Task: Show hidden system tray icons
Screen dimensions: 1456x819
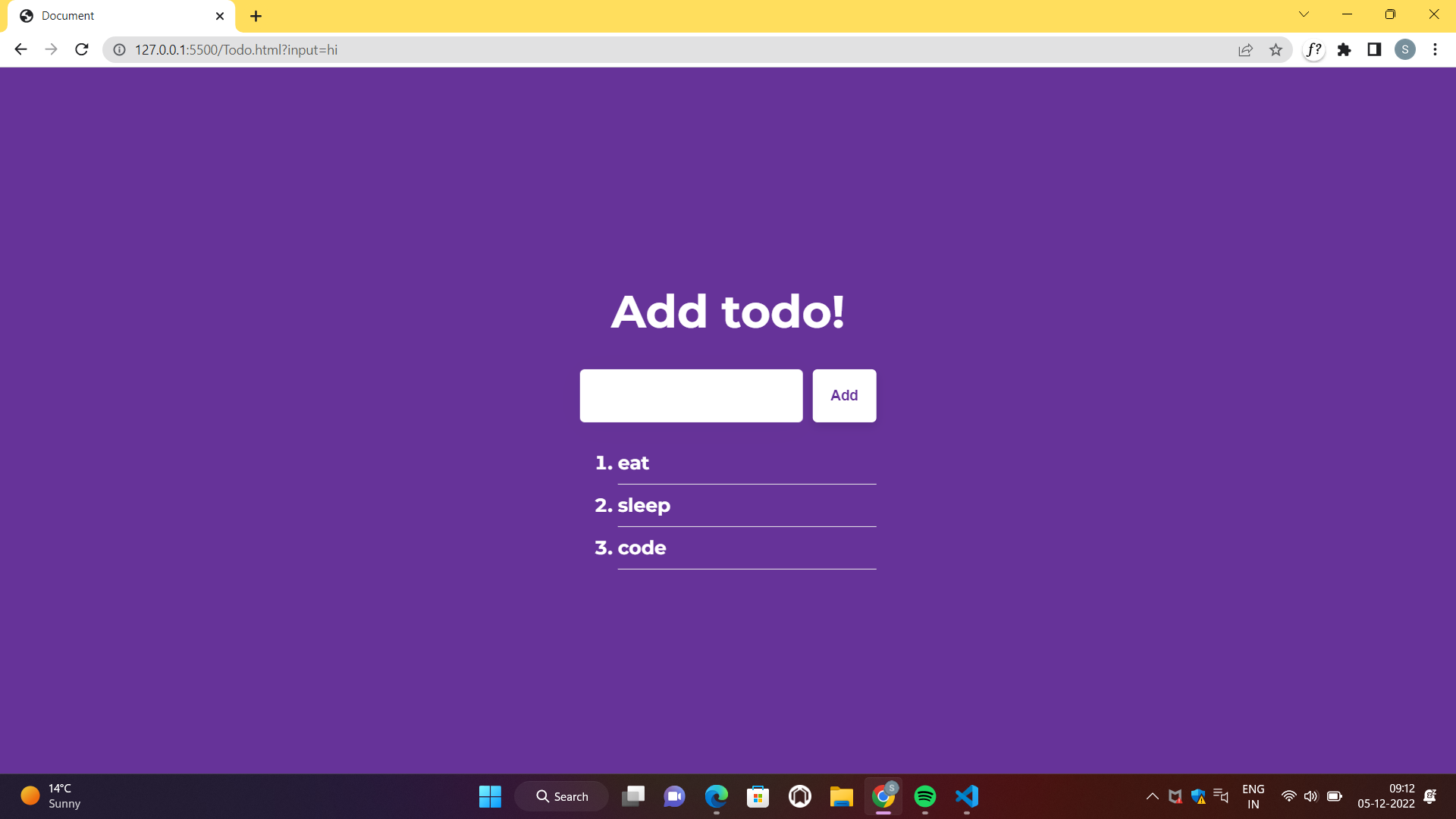Action: point(1151,796)
